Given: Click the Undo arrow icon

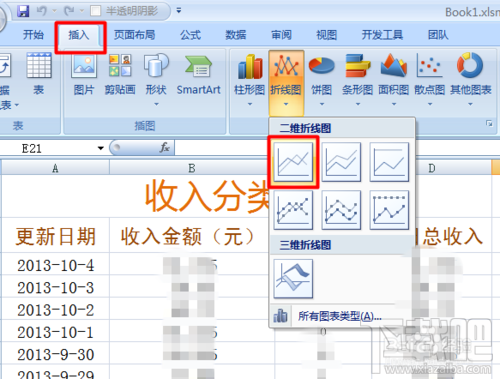Looking at the screenshot, I should point(42,11).
